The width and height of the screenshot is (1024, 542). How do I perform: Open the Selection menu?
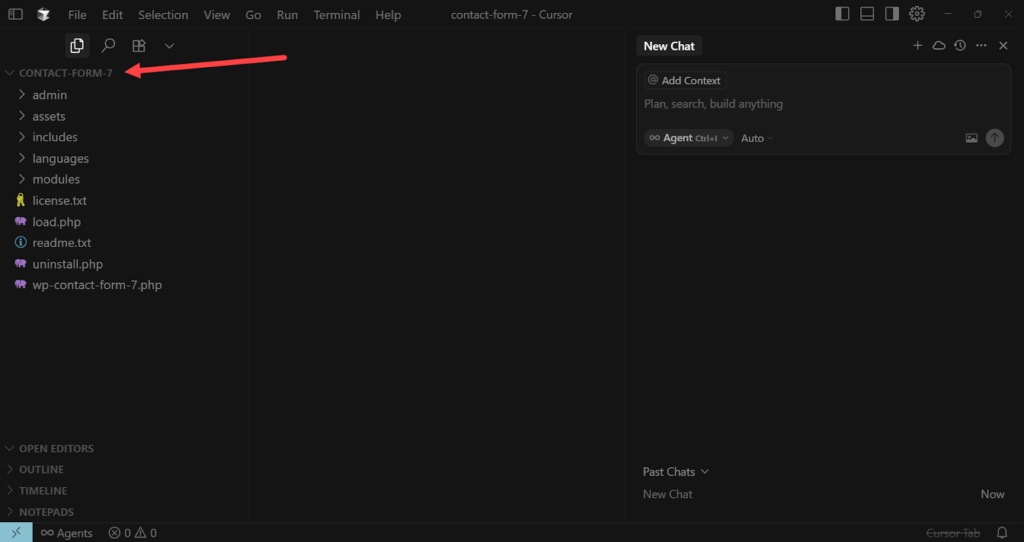point(163,14)
